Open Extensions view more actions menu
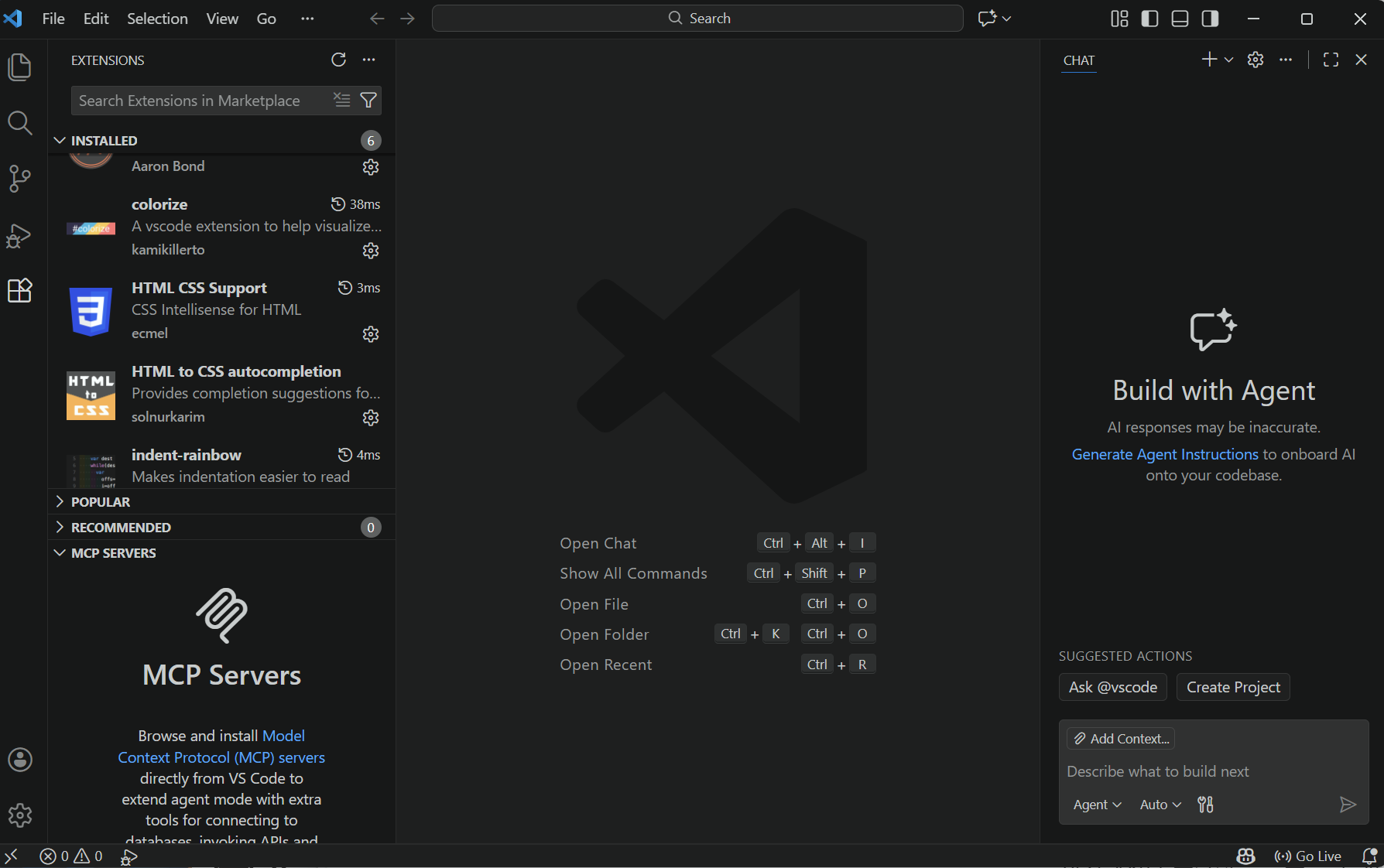This screenshot has width=1384, height=868. [x=369, y=60]
